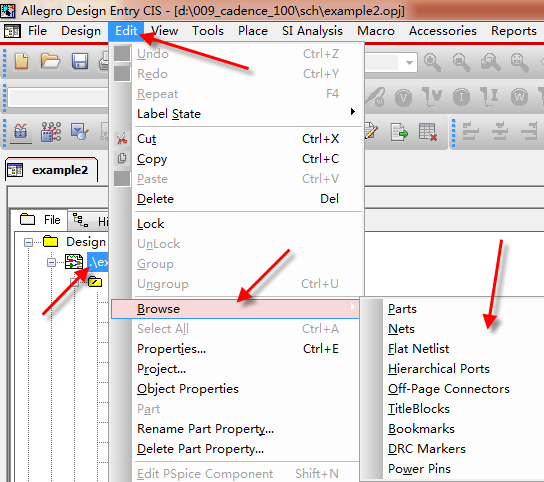The height and width of the screenshot is (482, 544).
Task: Click the table with red X icon
Action: (x=428, y=132)
